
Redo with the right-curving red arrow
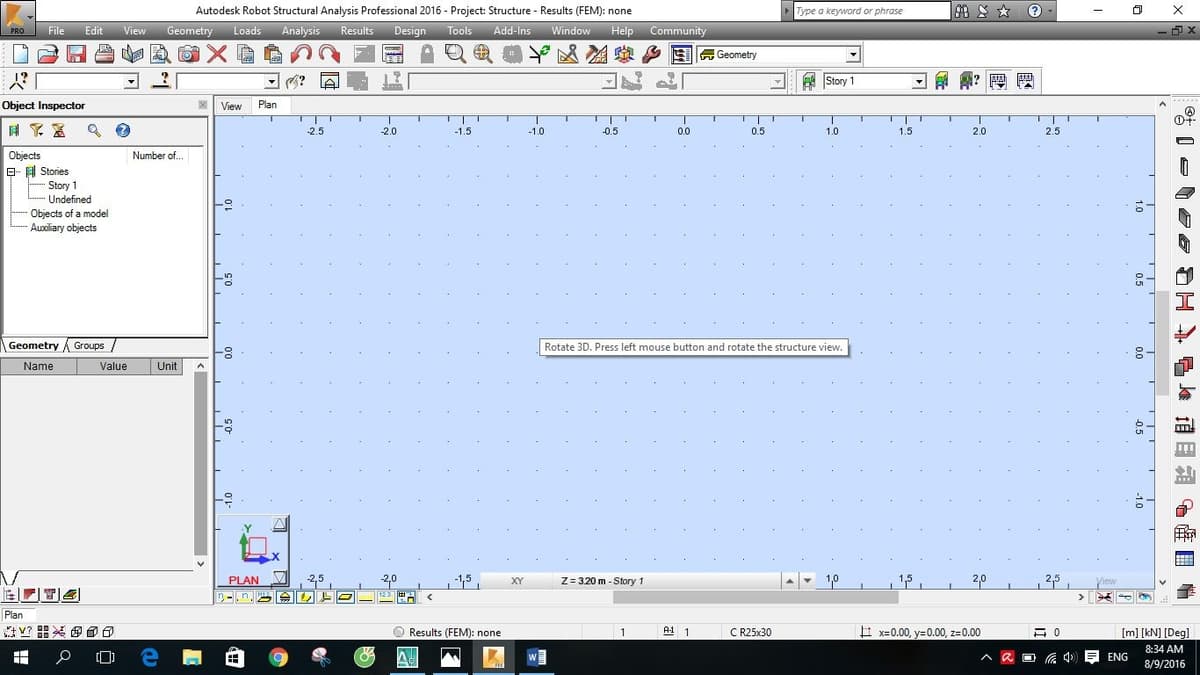click(329, 55)
